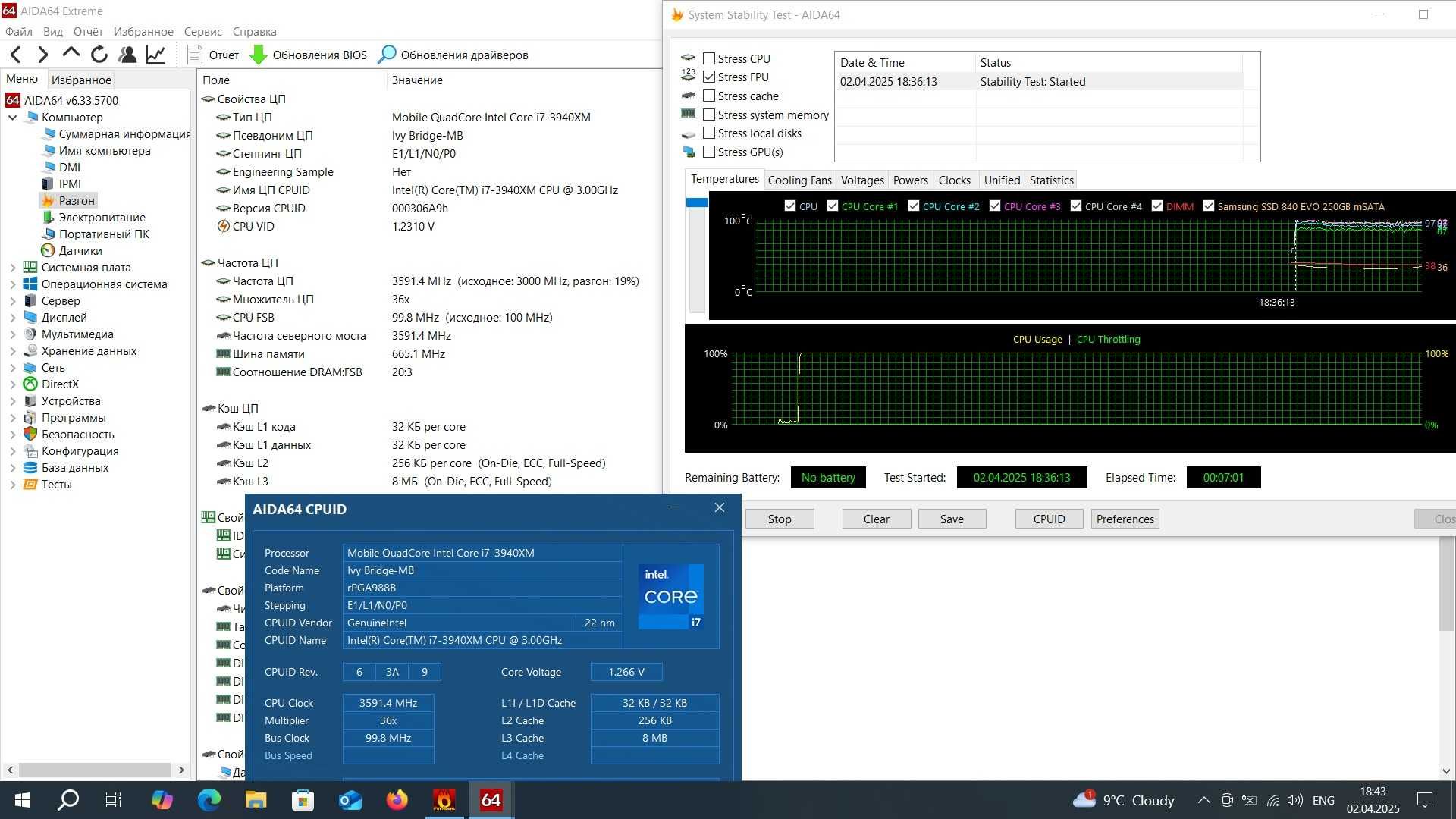Open Firefox from taskbar

[x=397, y=800]
